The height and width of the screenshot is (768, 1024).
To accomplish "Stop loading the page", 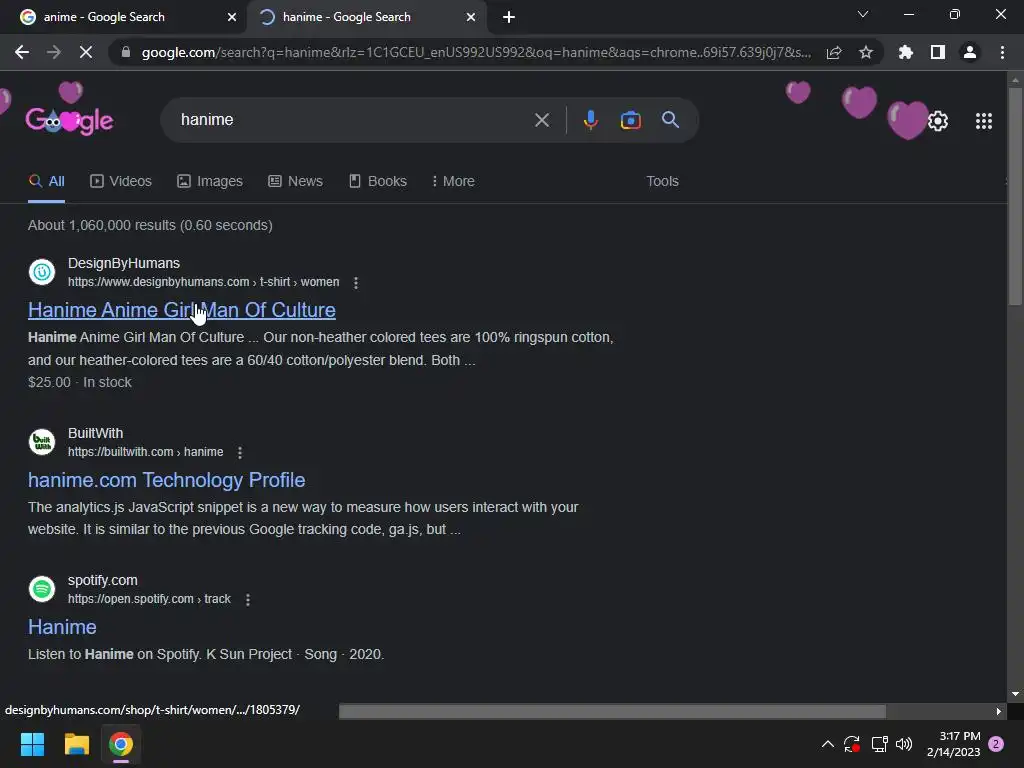I will coord(86,52).
